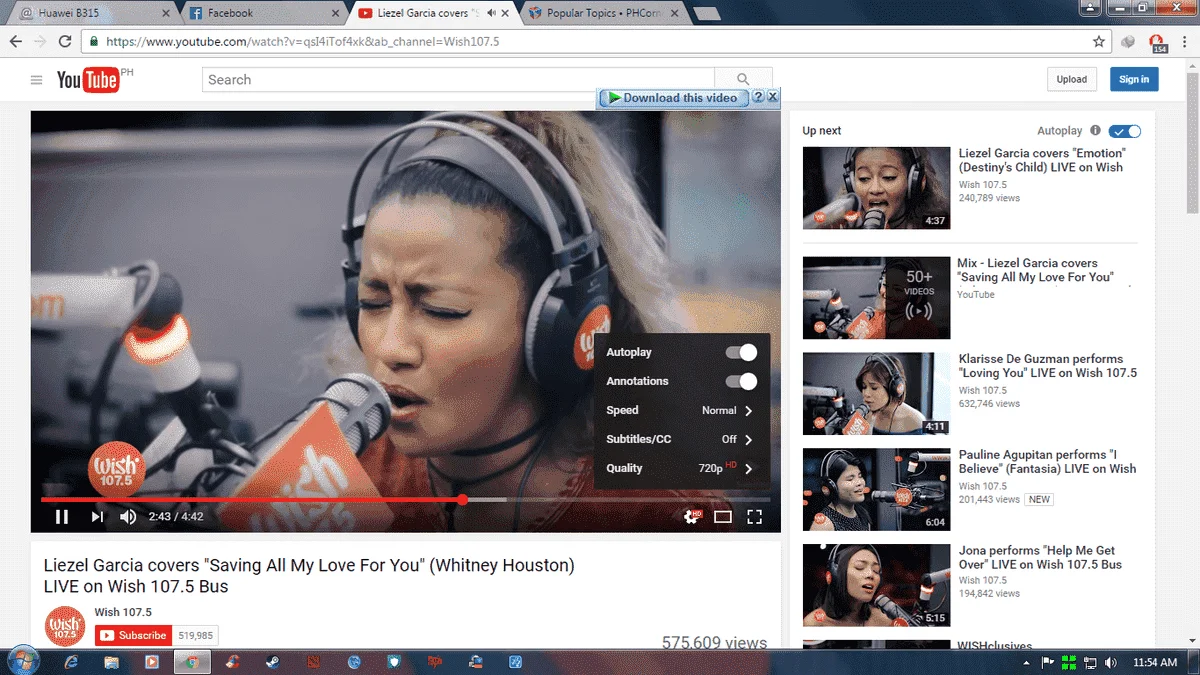
Task: Open the YouTube hamburger guide menu
Action: [37, 80]
